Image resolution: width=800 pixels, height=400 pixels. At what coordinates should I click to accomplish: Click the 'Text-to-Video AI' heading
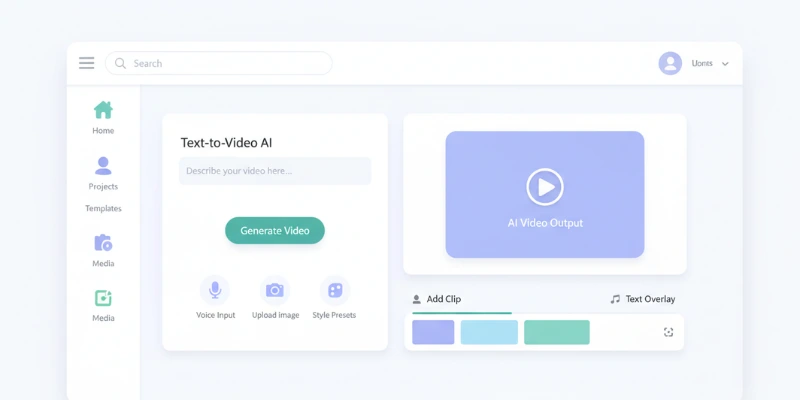coord(227,143)
